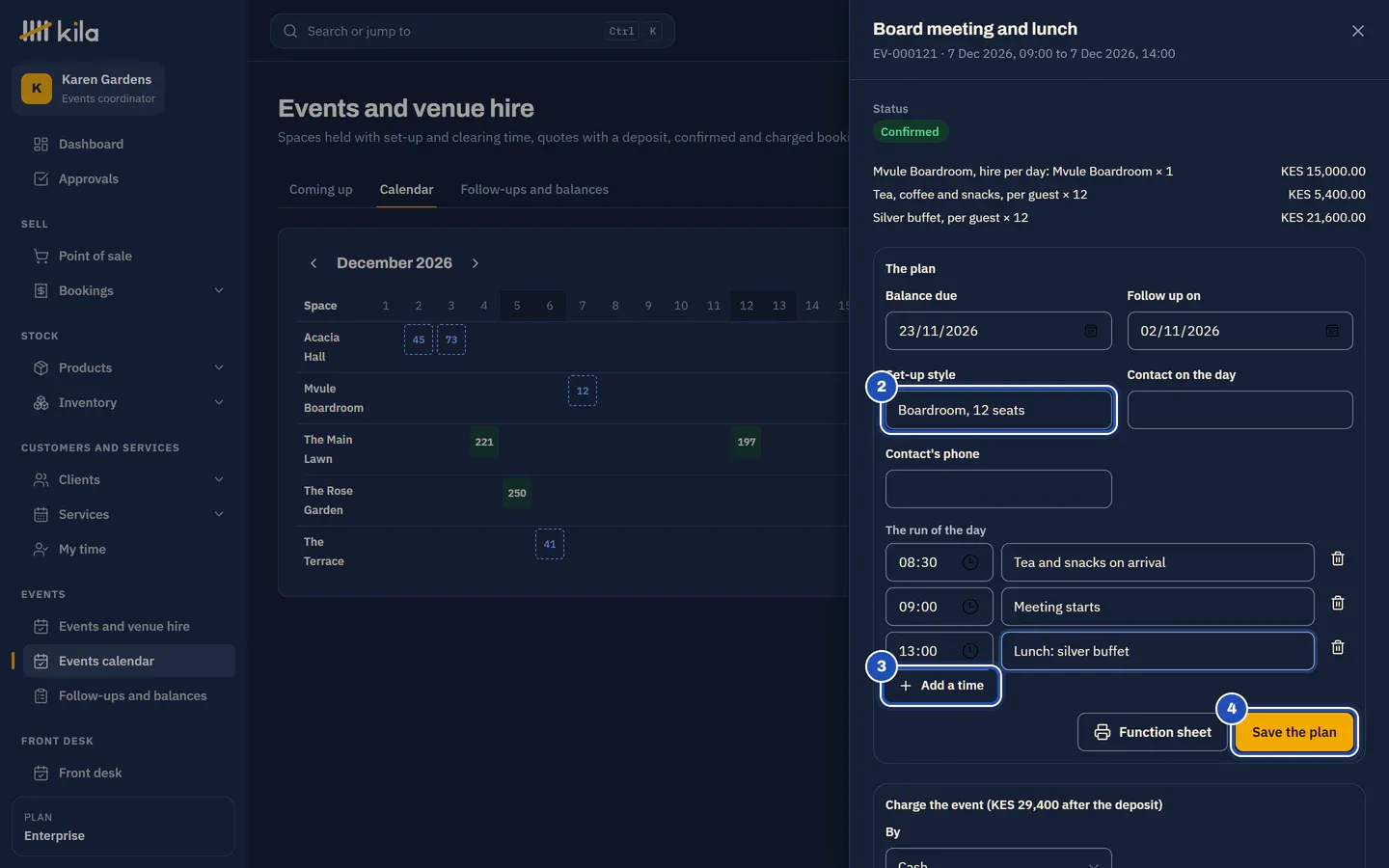The image size is (1389, 868).
Task: Expand the Products menu
Action: (128, 368)
